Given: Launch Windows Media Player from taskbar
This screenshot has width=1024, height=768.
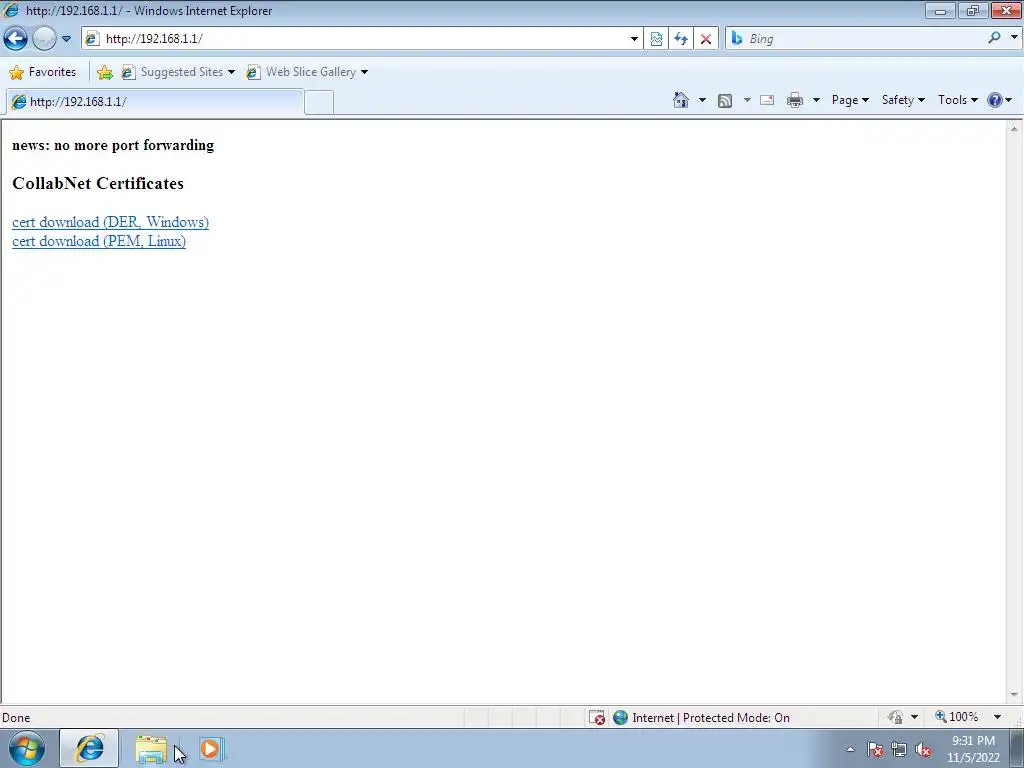Looking at the screenshot, I should tap(211, 749).
